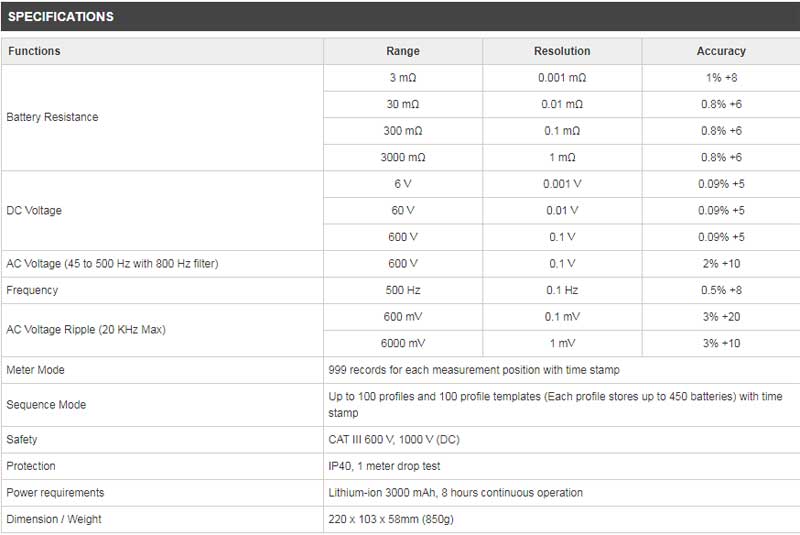Click the SPECIFICATIONS section header
This screenshot has height=535, width=800.
(61, 17)
